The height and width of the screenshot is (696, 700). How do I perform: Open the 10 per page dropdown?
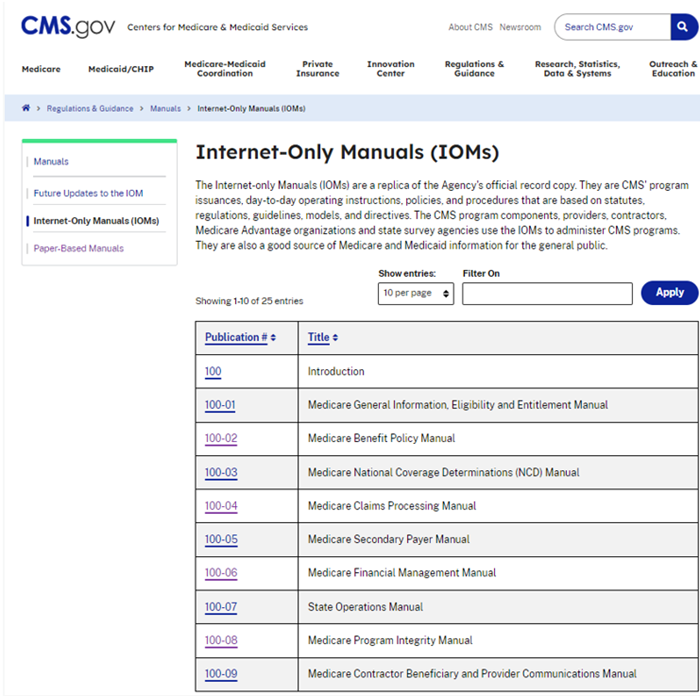tap(416, 293)
